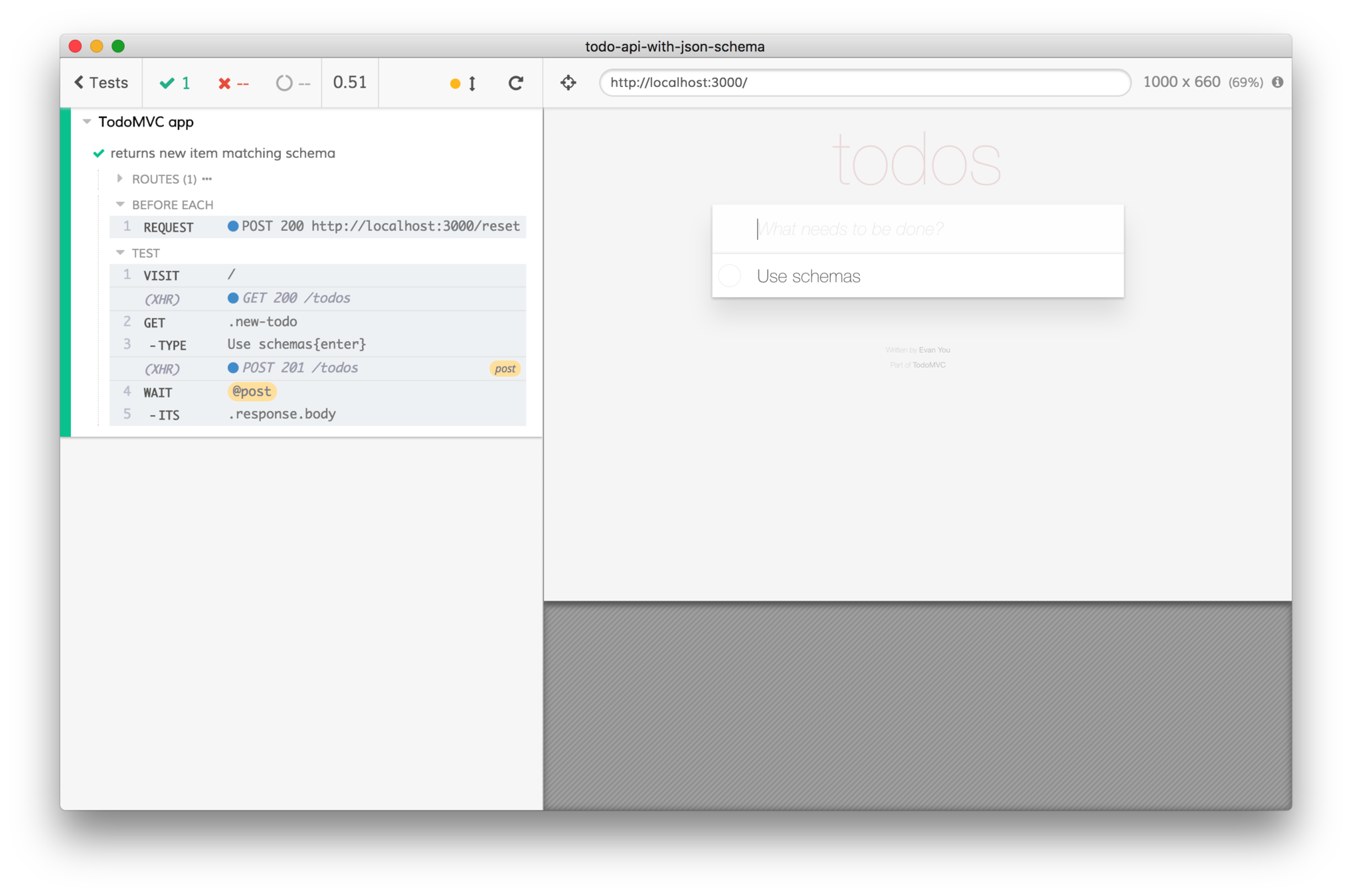Screen dimensions: 1352x896
Task: Open the TodoMVC footer link
Action: tap(928, 365)
